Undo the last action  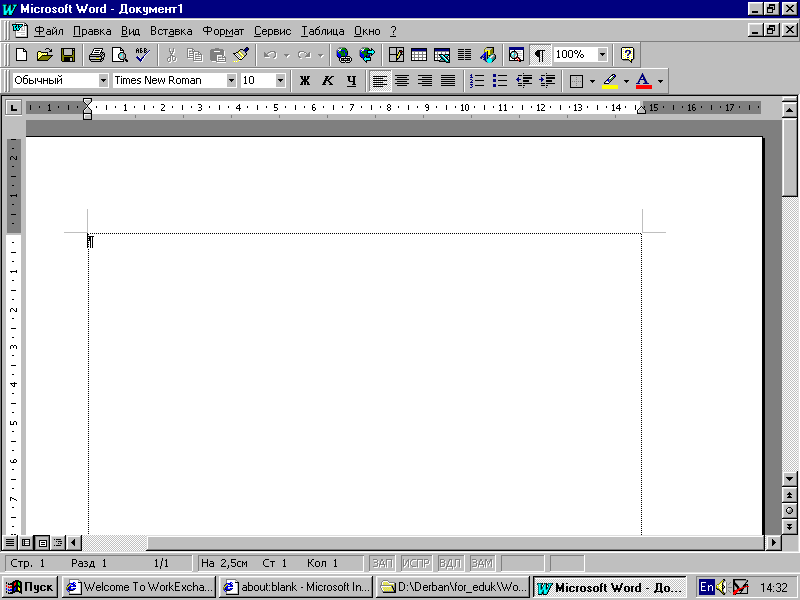pos(270,55)
